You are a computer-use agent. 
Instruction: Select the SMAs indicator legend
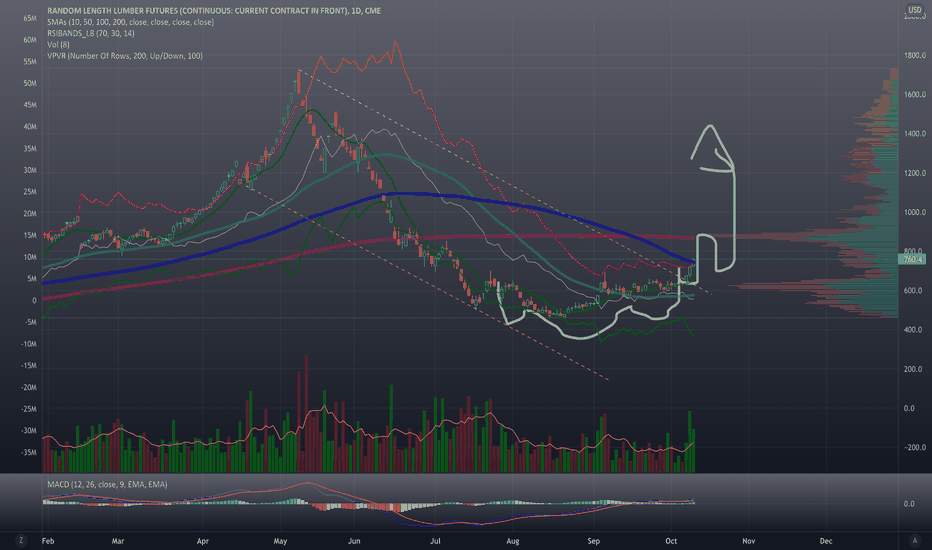130,22
